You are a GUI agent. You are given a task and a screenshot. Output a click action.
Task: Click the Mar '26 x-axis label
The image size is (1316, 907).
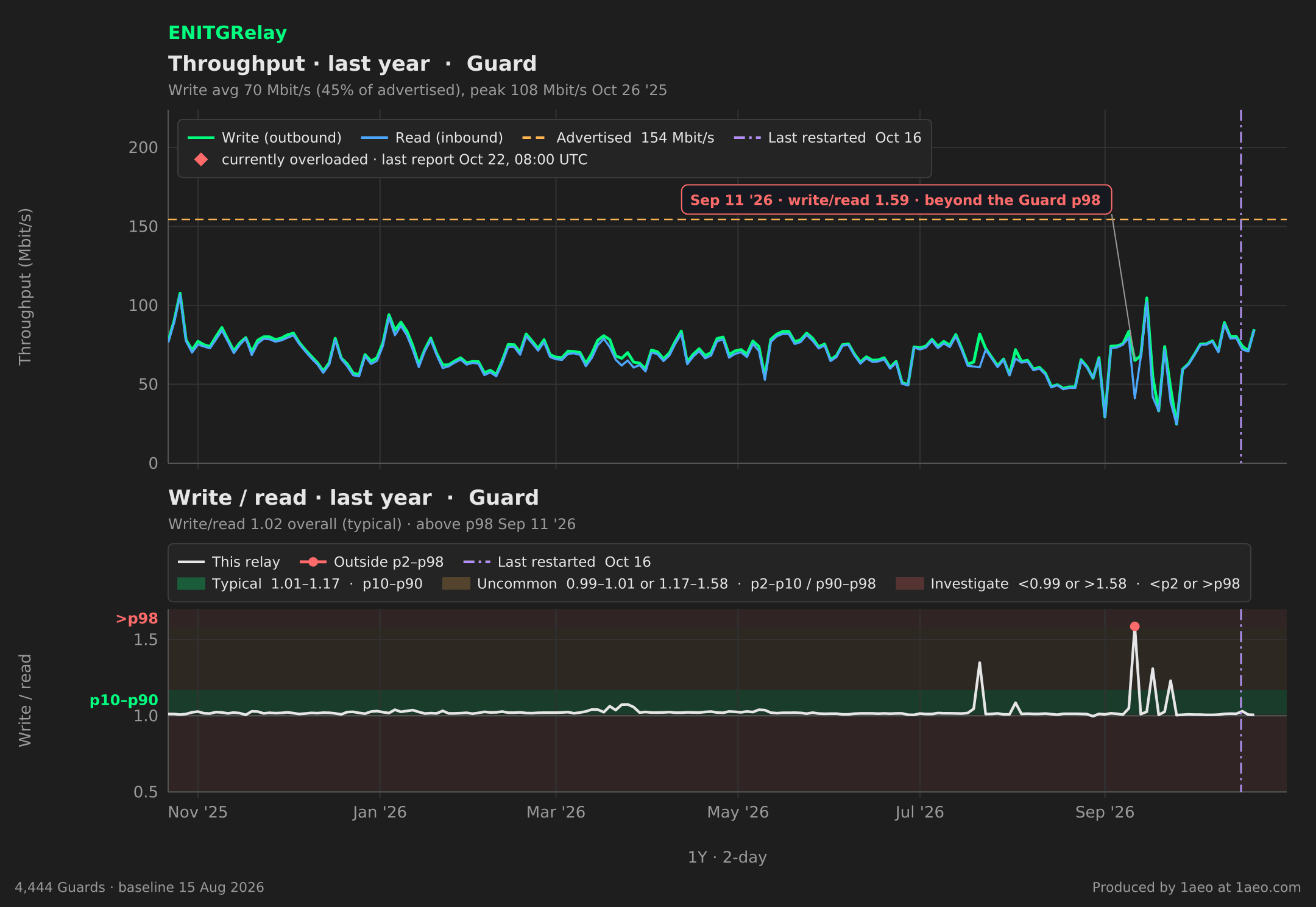coord(556,813)
